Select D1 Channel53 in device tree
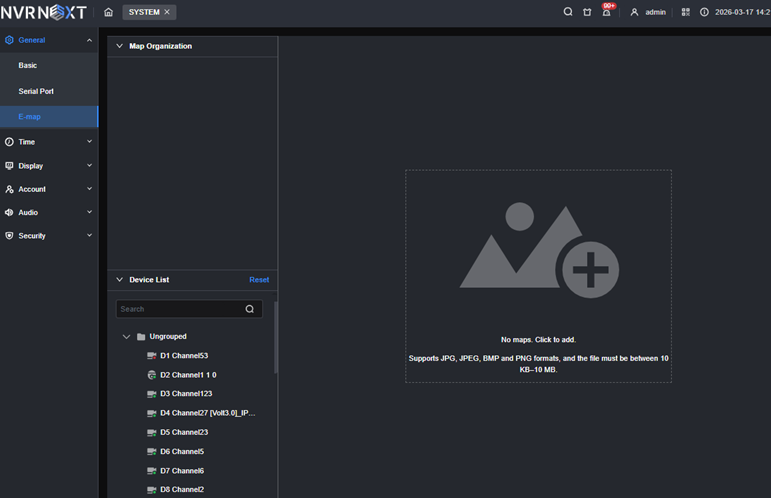 pos(183,356)
